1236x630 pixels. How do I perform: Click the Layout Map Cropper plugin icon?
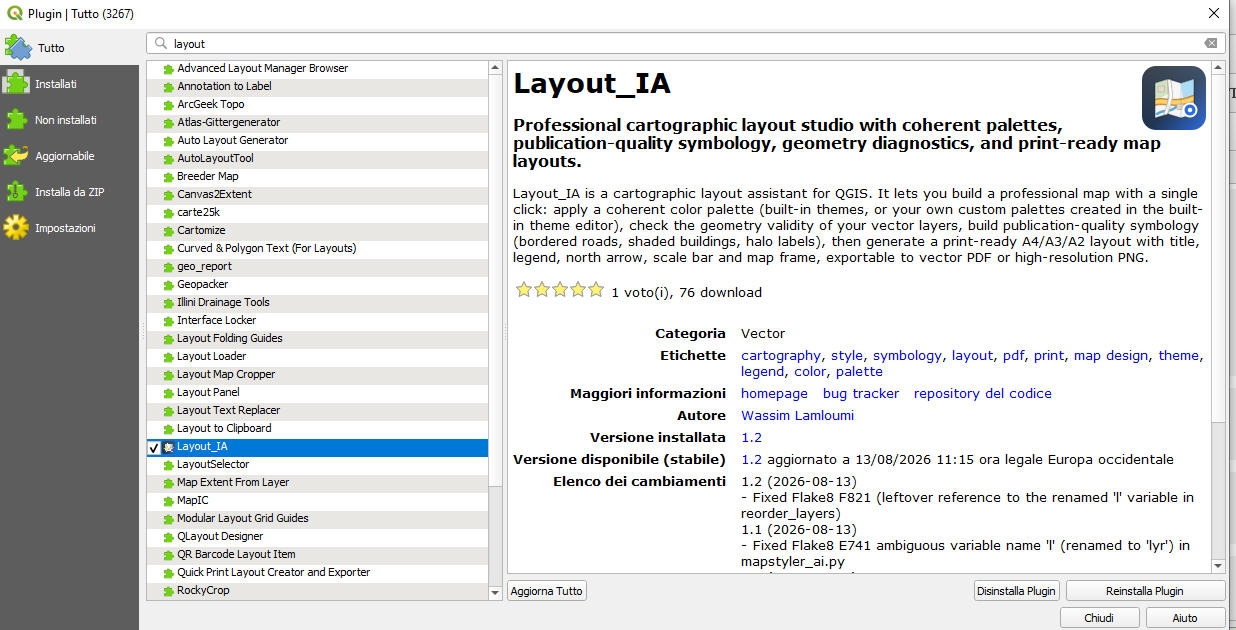point(168,375)
